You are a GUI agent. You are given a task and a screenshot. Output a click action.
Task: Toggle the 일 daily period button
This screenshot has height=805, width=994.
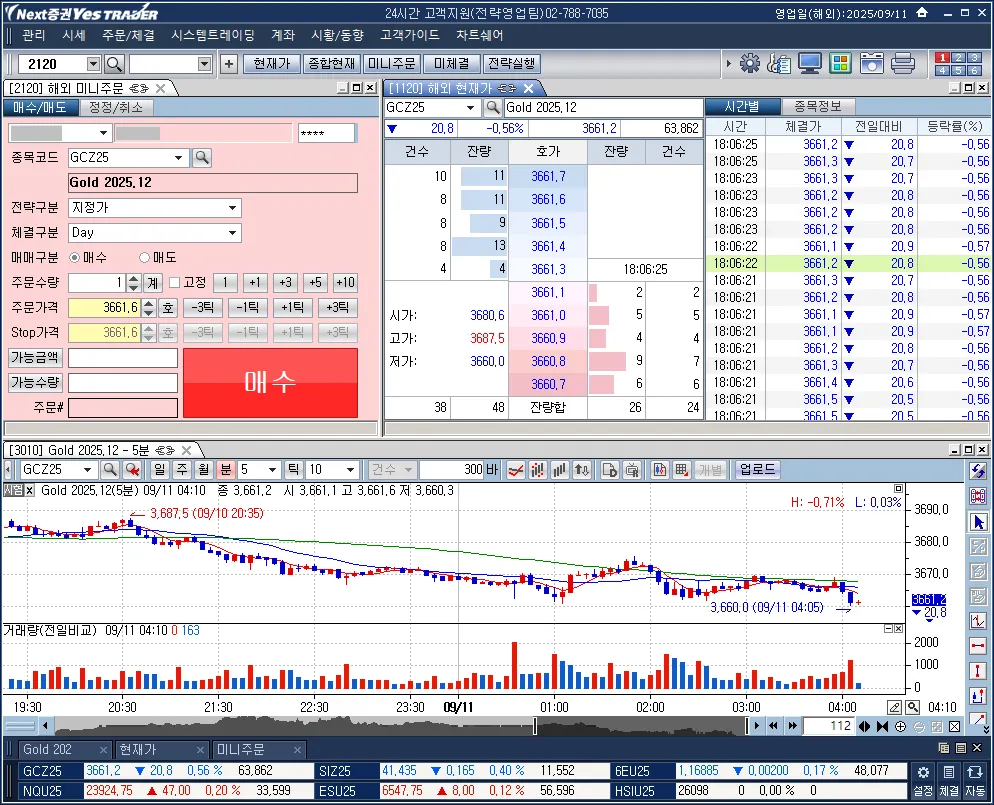click(159, 470)
